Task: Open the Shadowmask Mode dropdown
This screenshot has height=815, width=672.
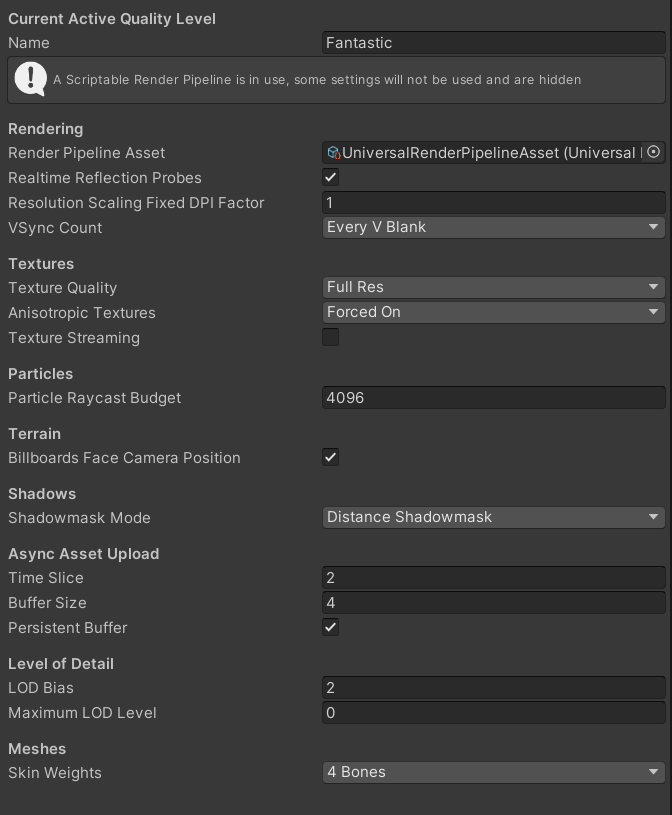Action: point(494,517)
